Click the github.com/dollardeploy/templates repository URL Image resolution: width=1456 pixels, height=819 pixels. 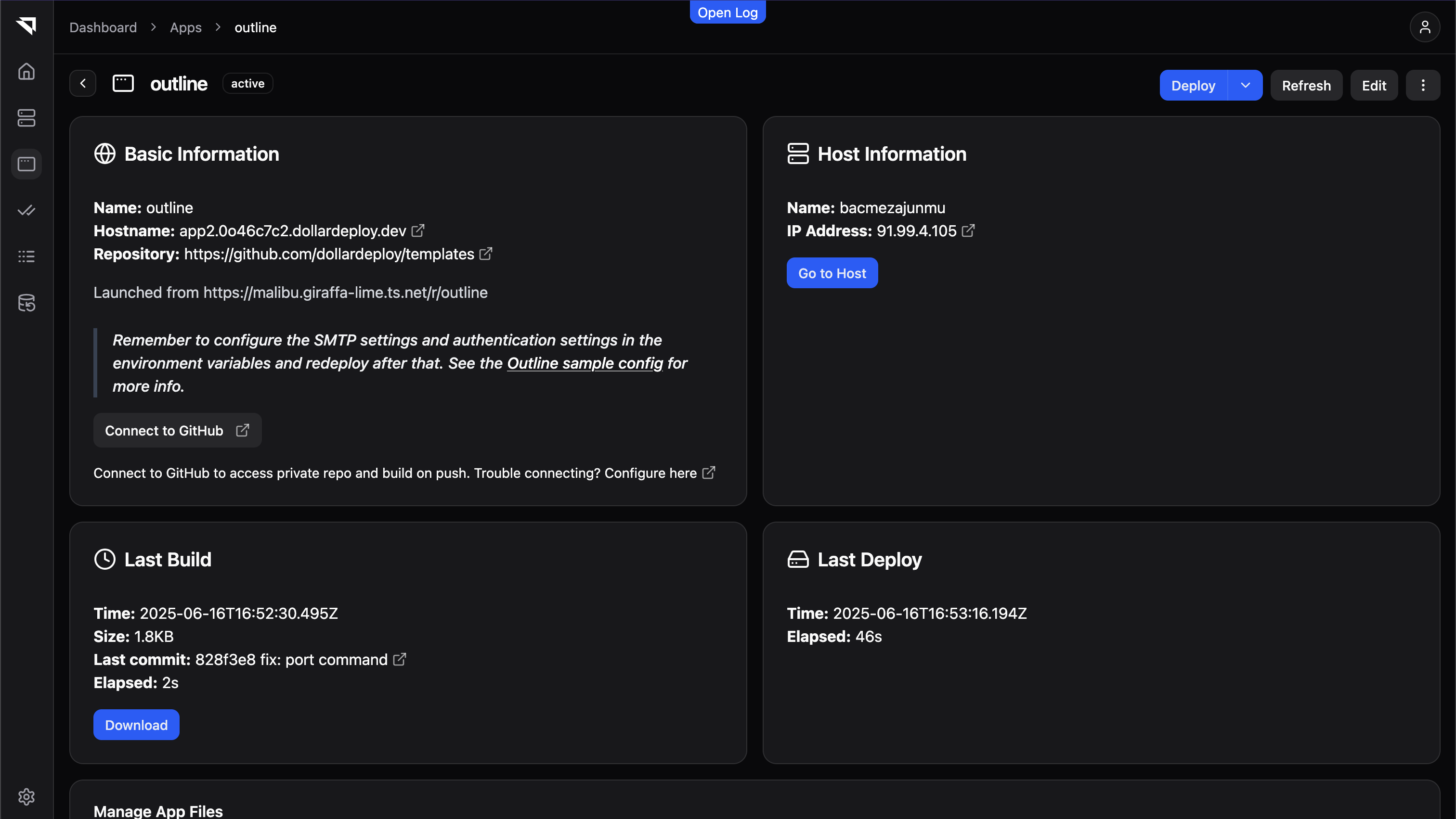329,254
